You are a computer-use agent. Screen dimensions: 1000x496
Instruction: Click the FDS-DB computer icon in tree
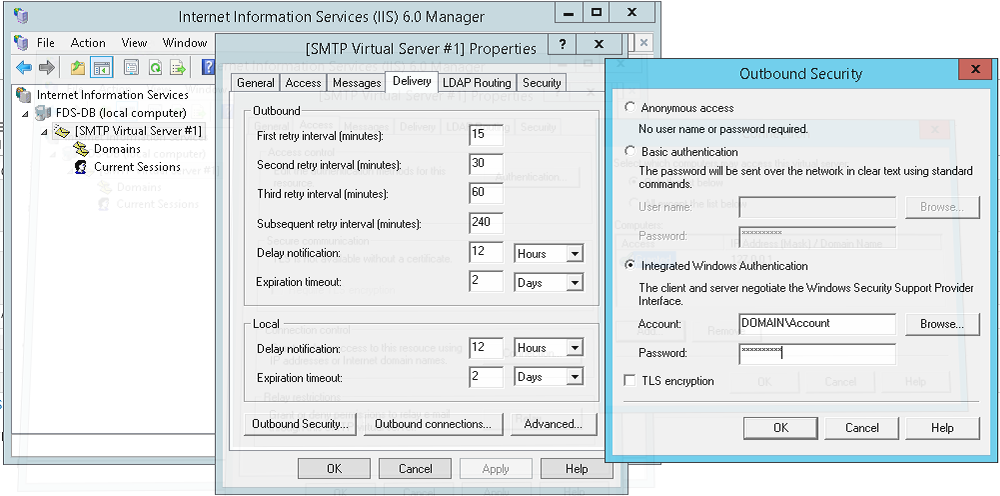pos(43,113)
